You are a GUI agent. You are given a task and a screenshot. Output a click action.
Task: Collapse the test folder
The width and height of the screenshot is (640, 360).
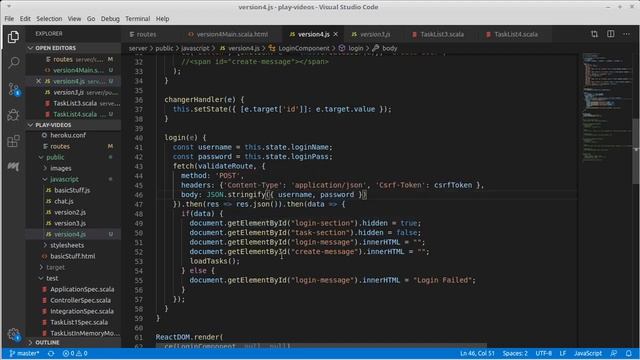52,278
